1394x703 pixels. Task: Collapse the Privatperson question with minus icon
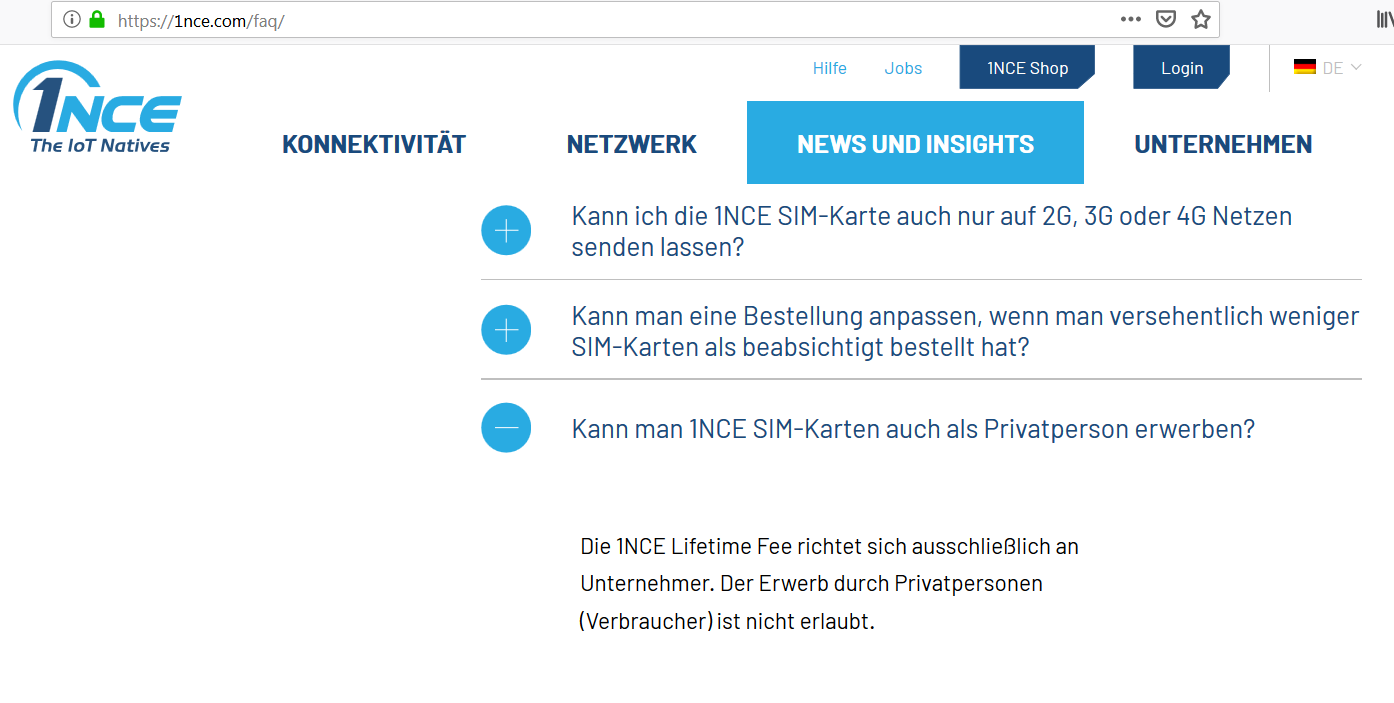506,428
